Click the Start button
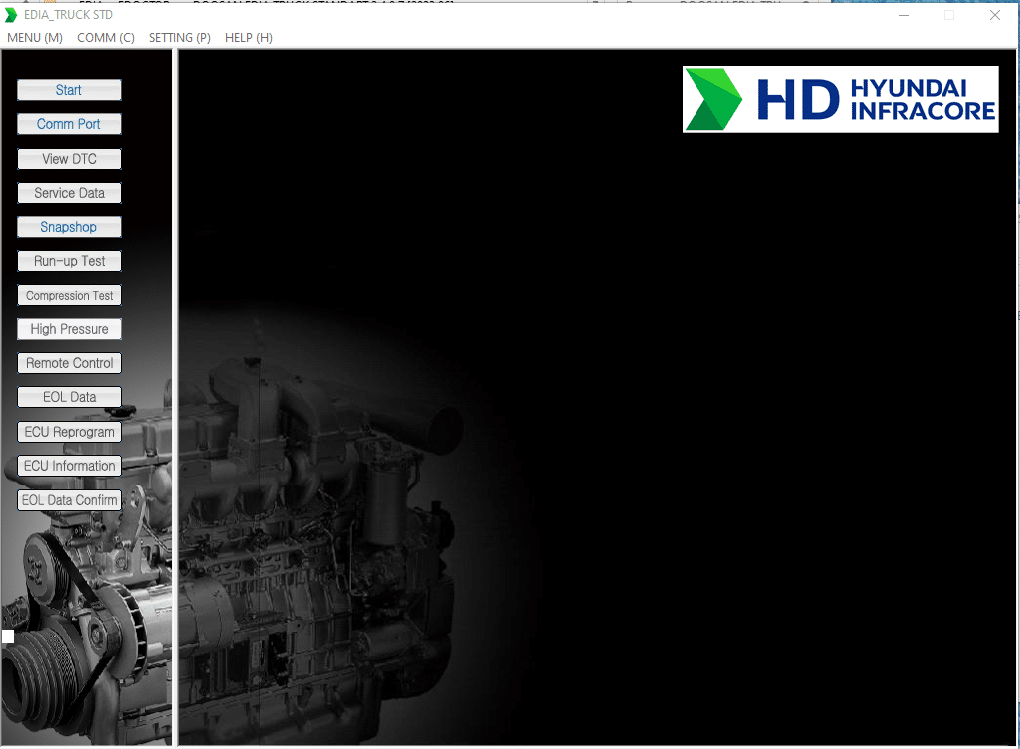Image resolution: width=1020 pixels, height=749 pixels. pyautogui.click(x=69, y=90)
